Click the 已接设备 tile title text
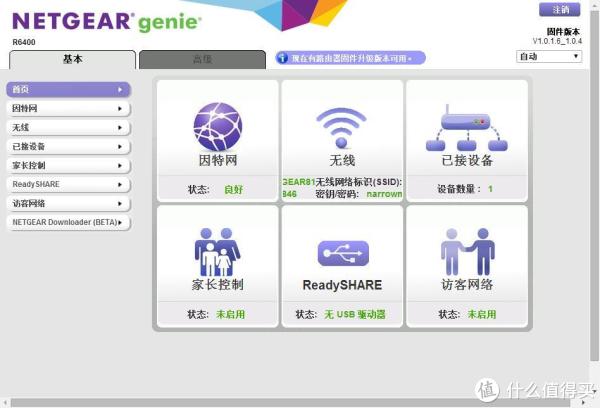This screenshot has height=408, width=600. click(x=467, y=160)
